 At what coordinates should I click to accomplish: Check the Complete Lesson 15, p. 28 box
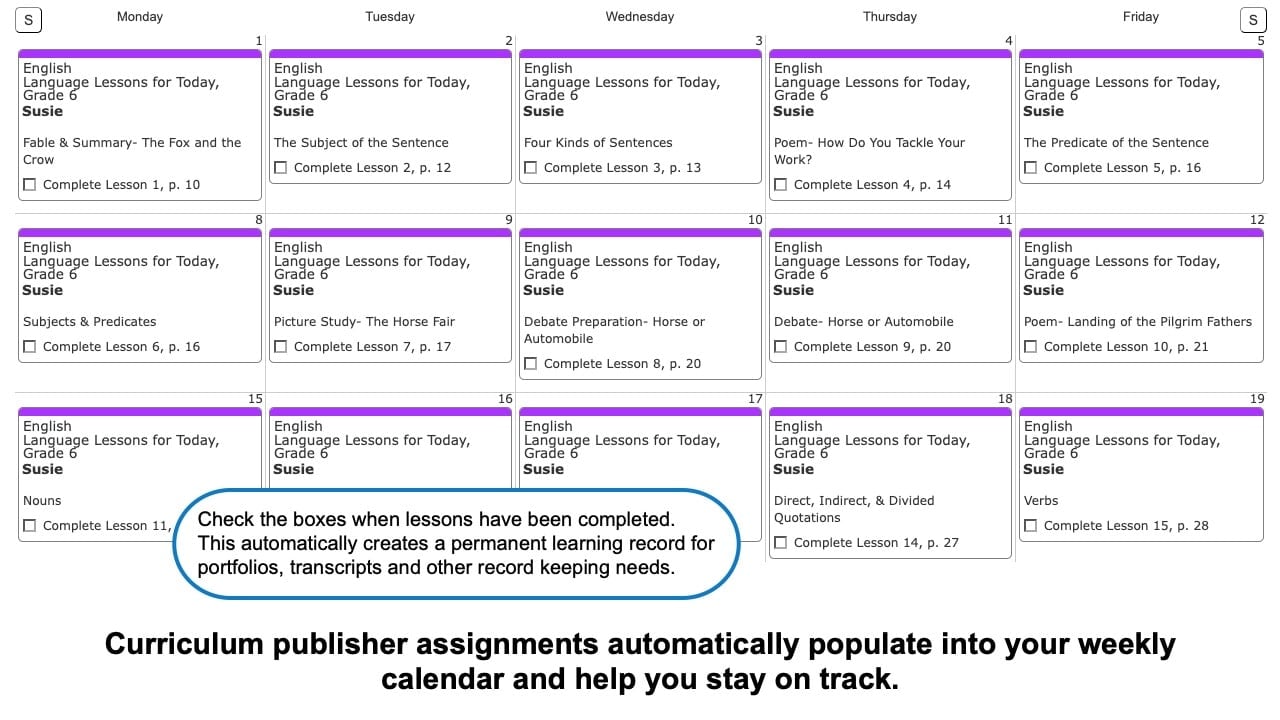pyautogui.click(x=1031, y=526)
